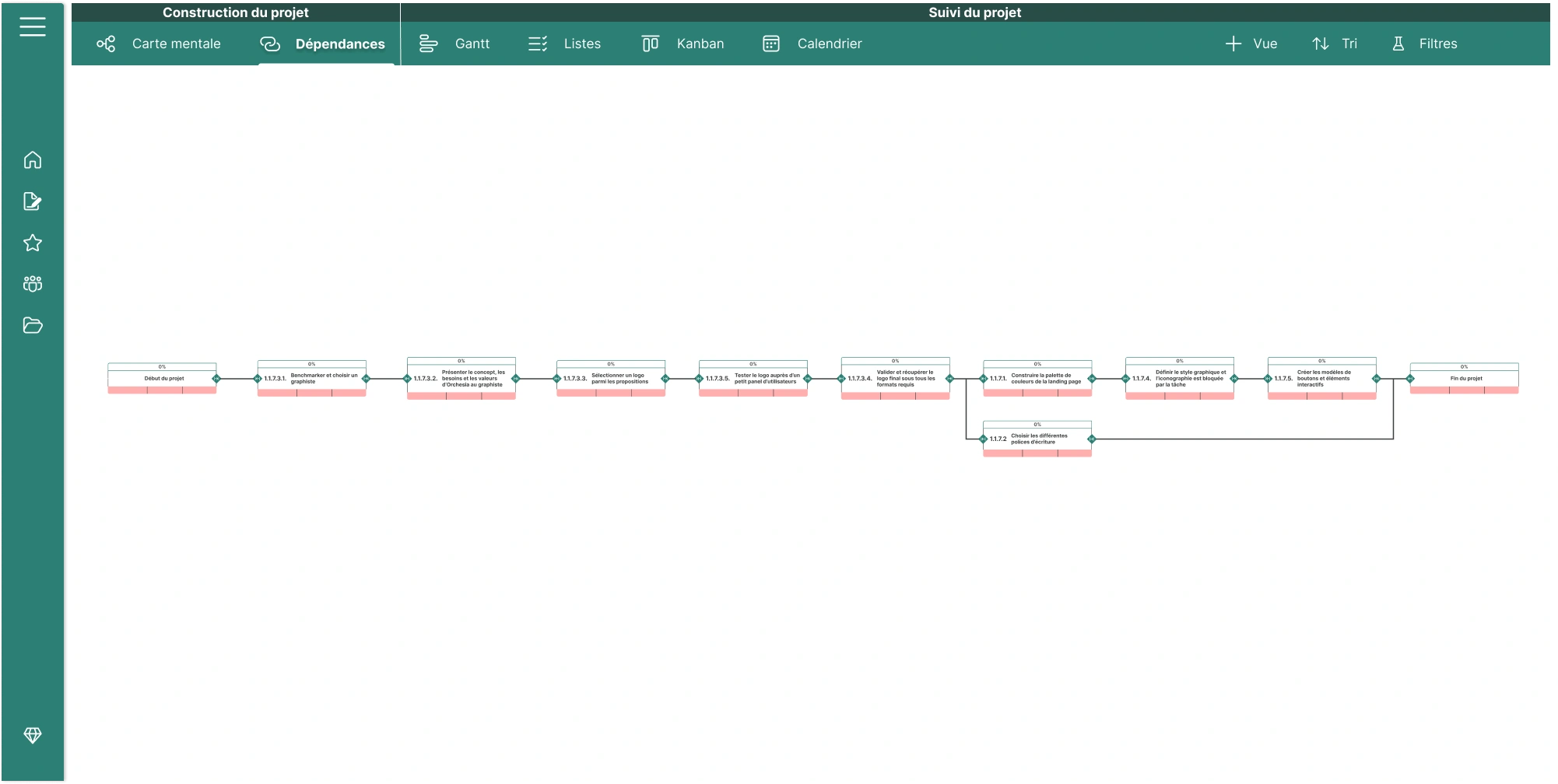Click output connector of task 1.1.7.3.2.
Screen dimensions: 1558x784
point(515,379)
